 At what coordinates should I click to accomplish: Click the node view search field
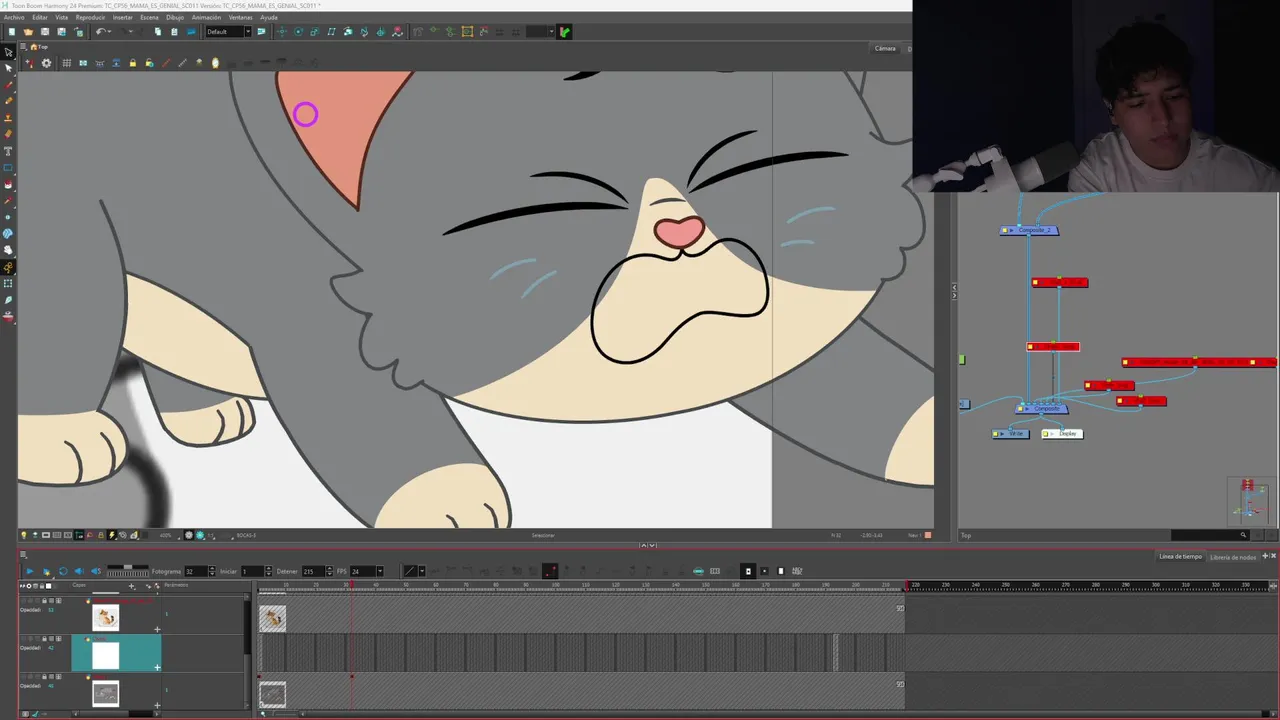coord(1208,535)
